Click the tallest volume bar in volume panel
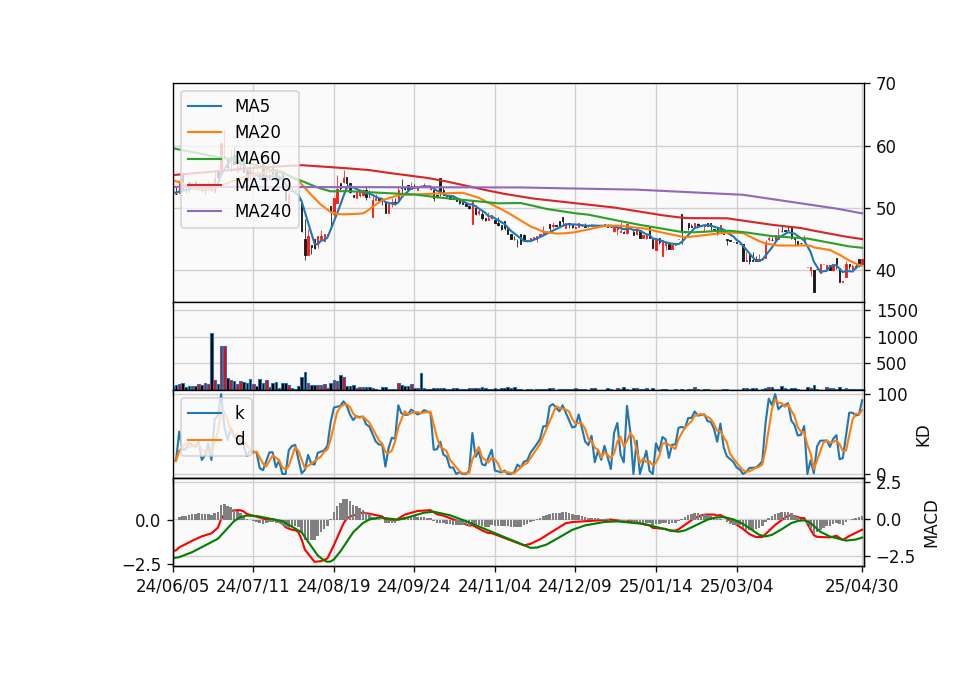Image resolution: width=960 pixels, height=690 pixels. click(212, 361)
